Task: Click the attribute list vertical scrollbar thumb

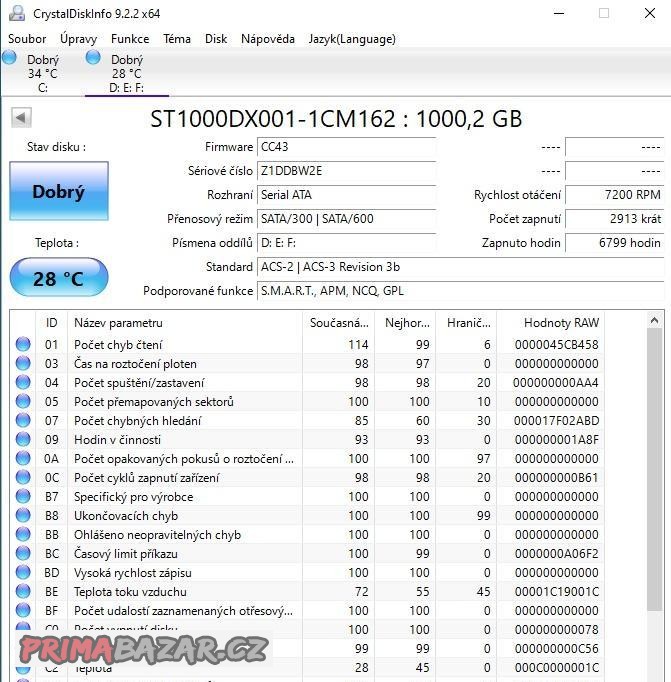Action: click(x=654, y=470)
